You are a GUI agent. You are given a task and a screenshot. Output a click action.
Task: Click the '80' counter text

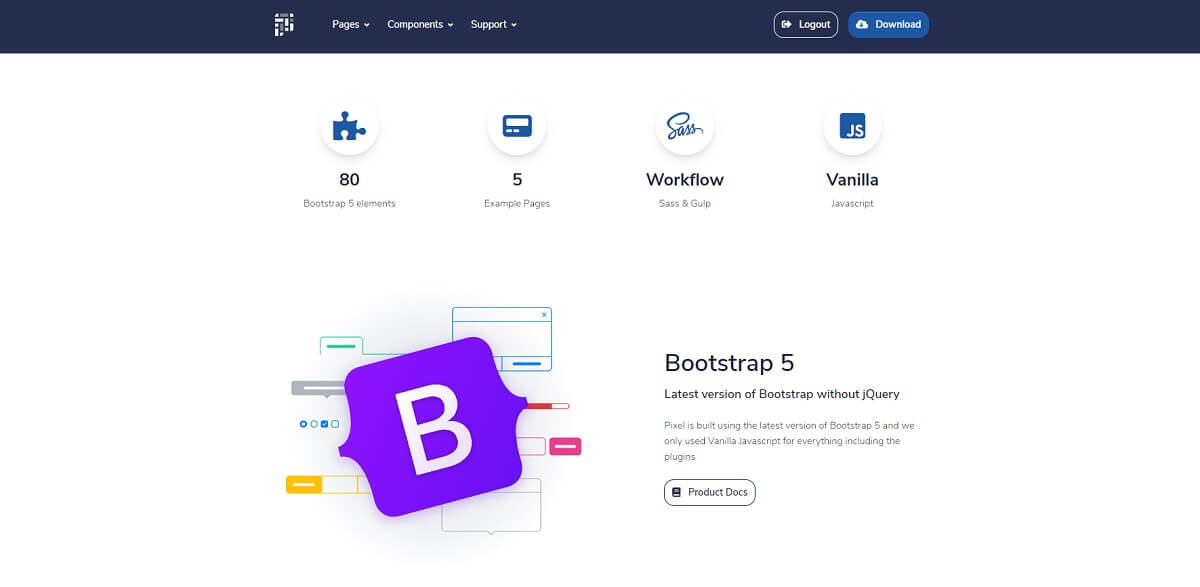point(349,180)
